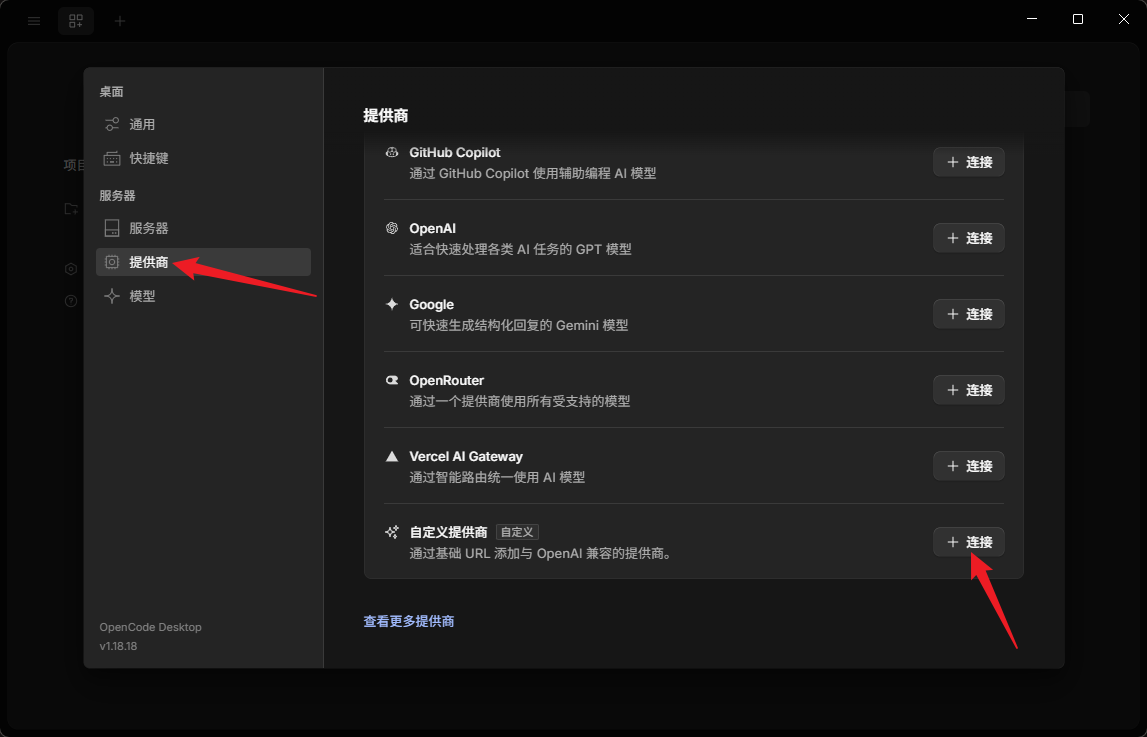Click the OpenAI logo icon
The width and height of the screenshot is (1147, 737).
(392, 228)
